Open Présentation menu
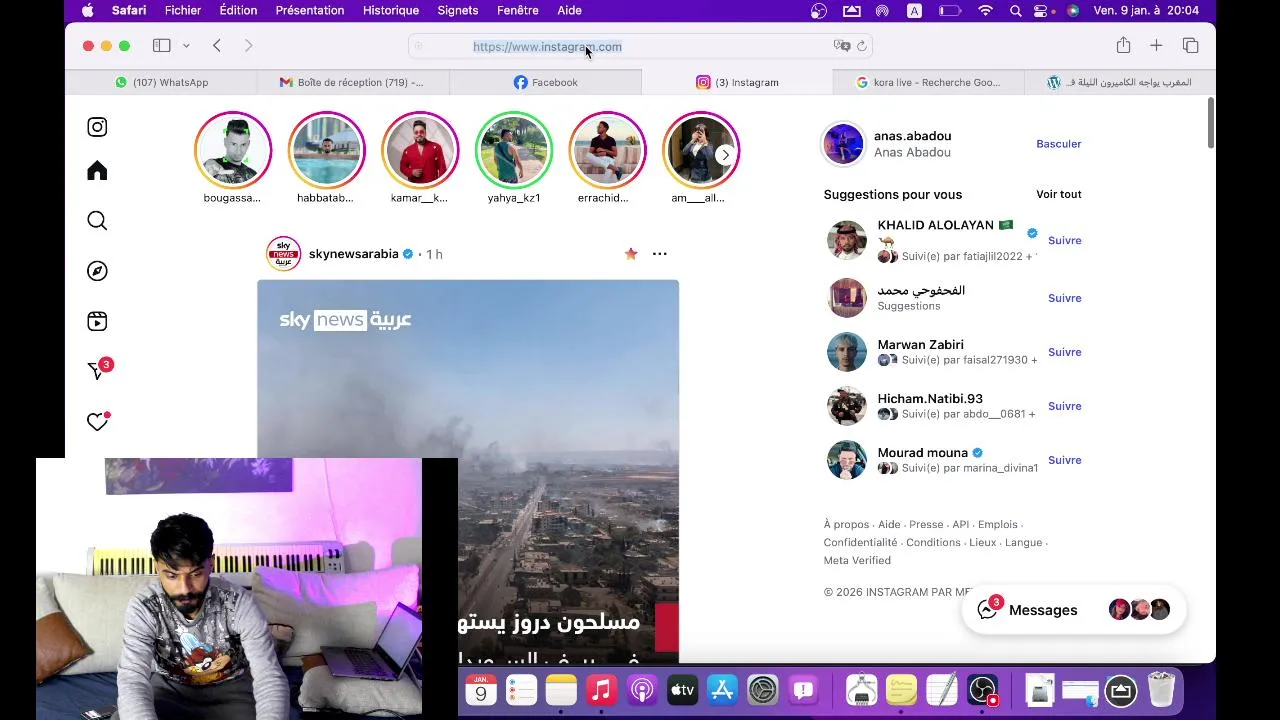1280x720 pixels. click(x=310, y=10)
